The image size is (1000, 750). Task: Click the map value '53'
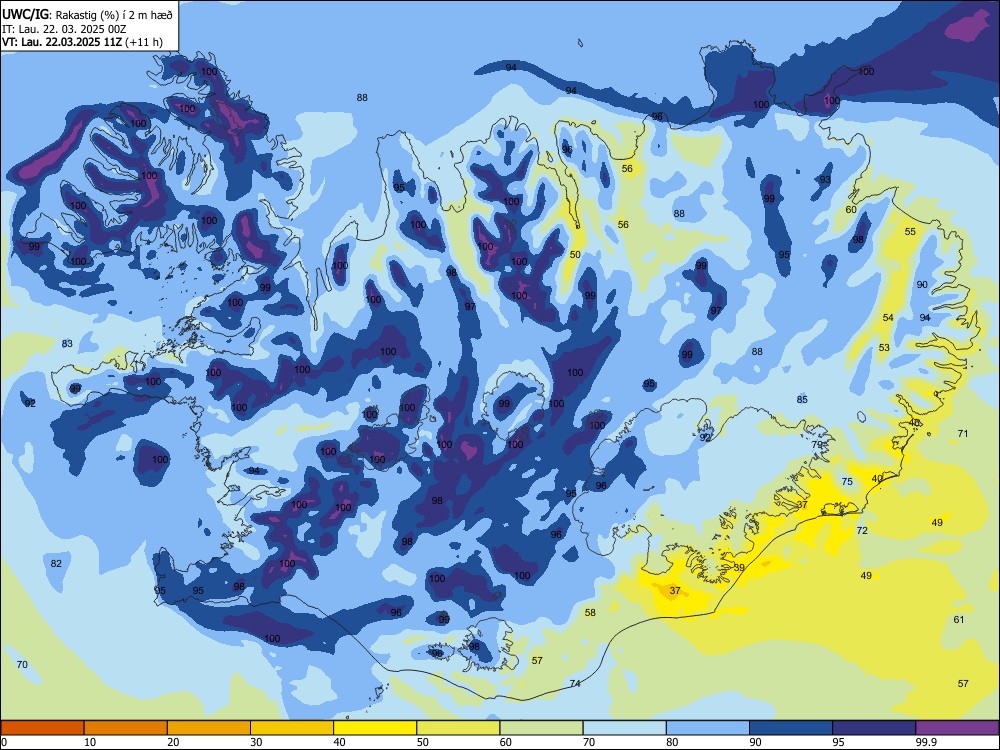coord(884,348)
